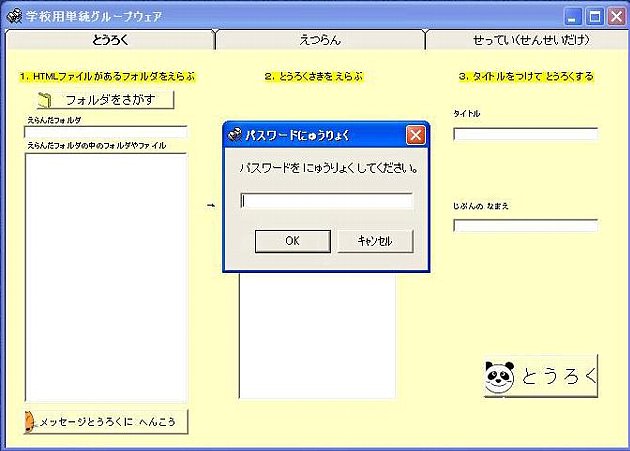Screen dimensions: 630x451
Task: Close the 学校用単純グループウェア main window
Action: pos(615,16)
